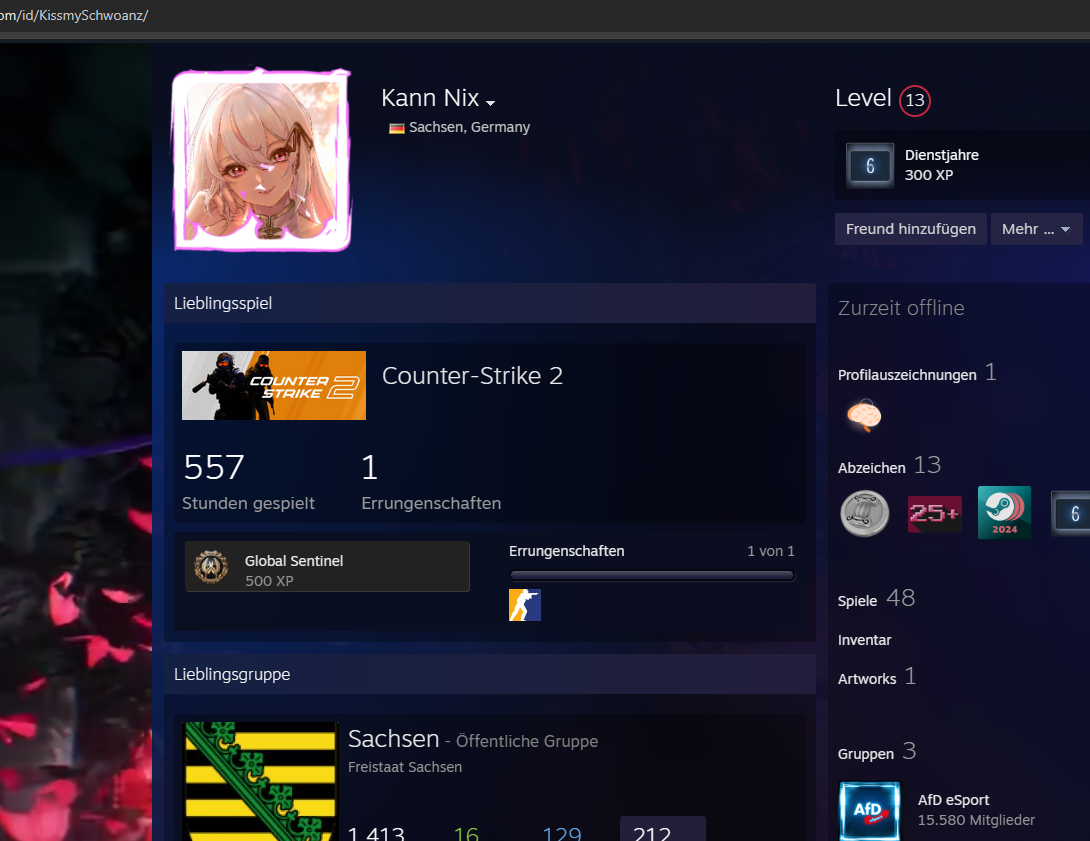Click the Freund hinzufügen button
The width and height of the screenshot is (1090, 841).
(x=910, y=229)
